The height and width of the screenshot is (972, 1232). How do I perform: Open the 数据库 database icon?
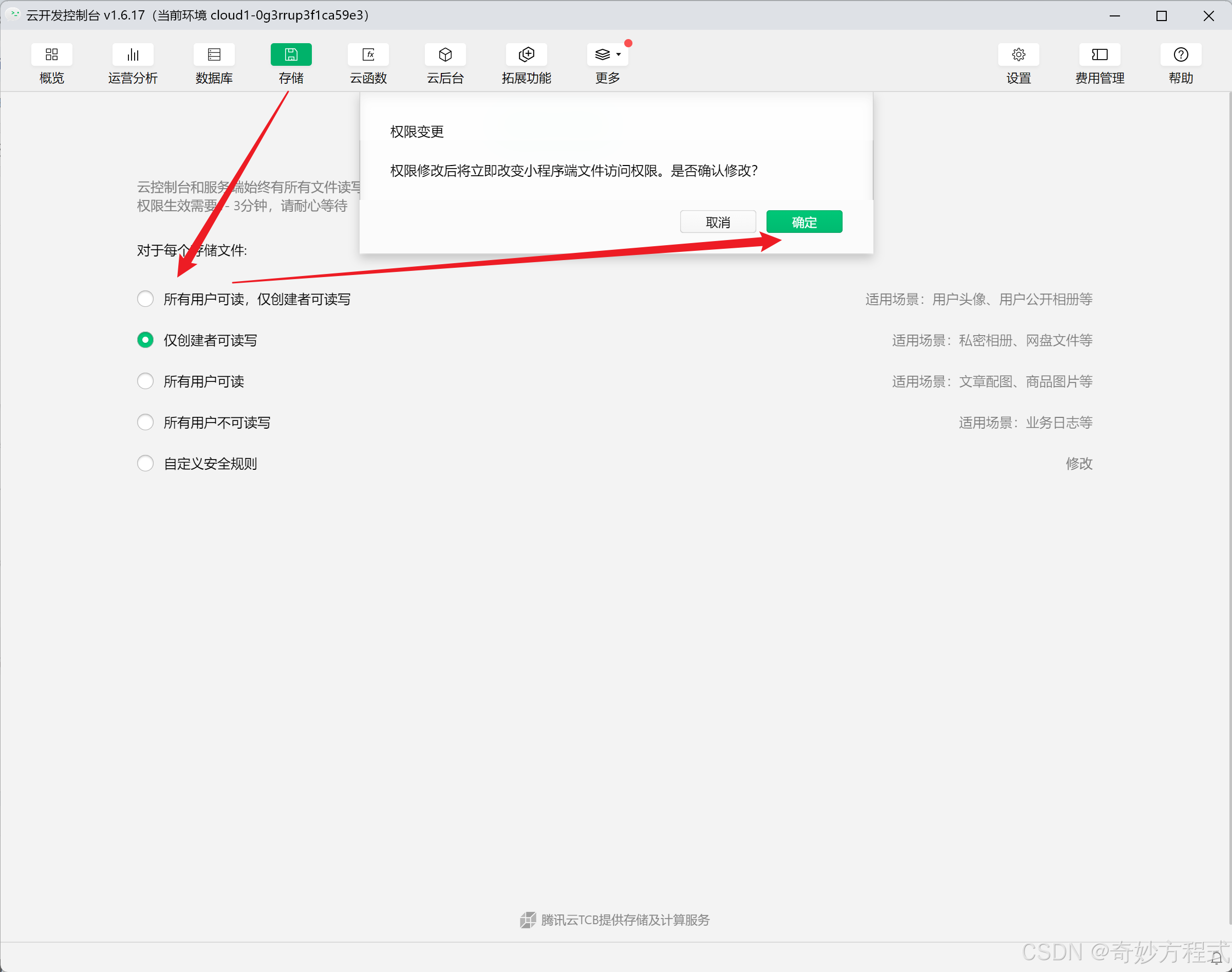[214, 55]
